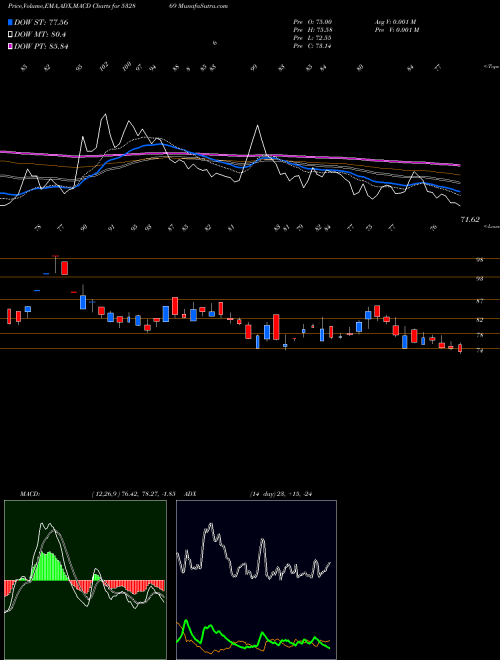
Task: Click the blue DOW ST legend swatch
Action: (x=10, y=22)
